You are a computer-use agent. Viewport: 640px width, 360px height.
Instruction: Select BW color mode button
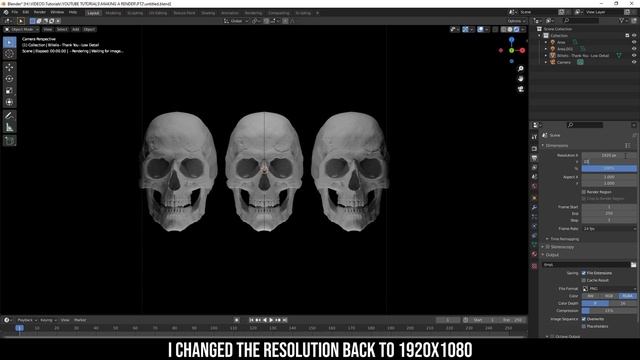591,296
